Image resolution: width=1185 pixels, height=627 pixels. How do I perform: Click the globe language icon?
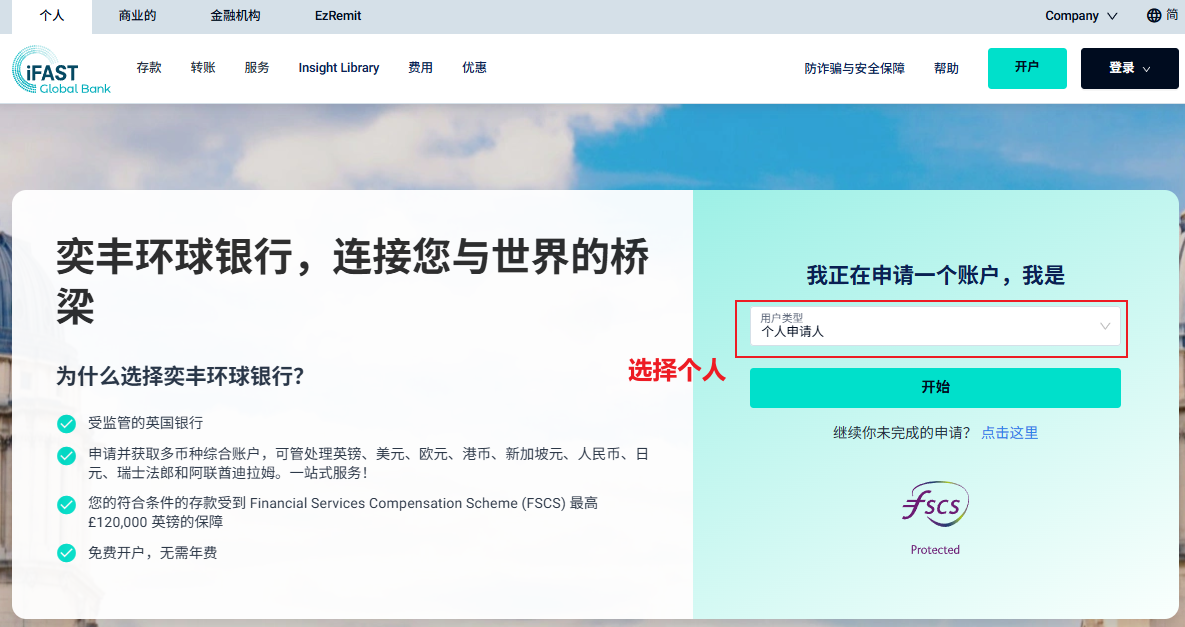[1154, 15]
